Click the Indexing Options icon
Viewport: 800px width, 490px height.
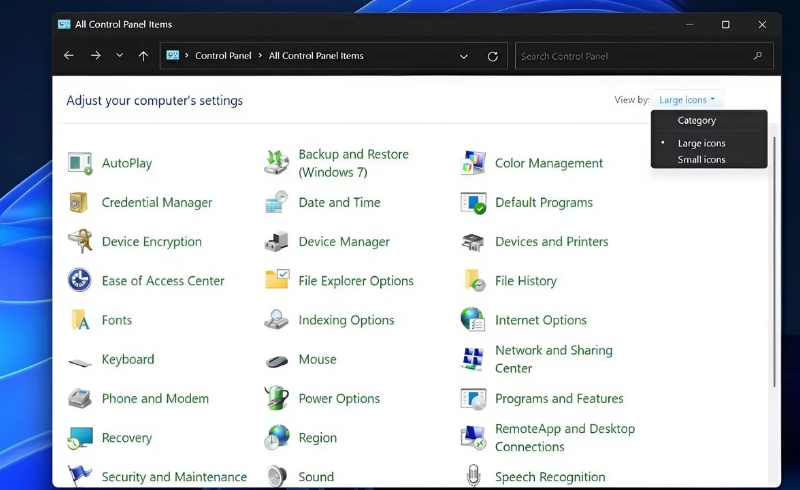point(277,320)
